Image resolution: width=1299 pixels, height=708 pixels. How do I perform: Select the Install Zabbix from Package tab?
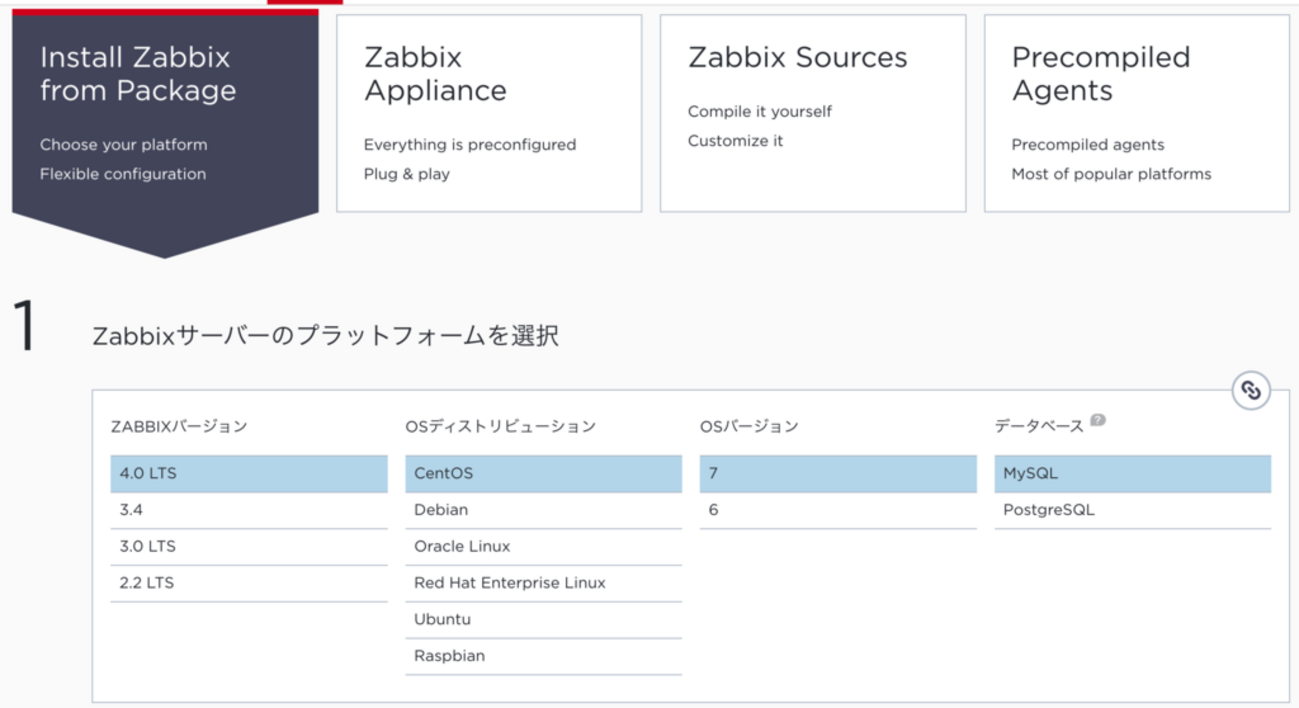coord(165,113)
